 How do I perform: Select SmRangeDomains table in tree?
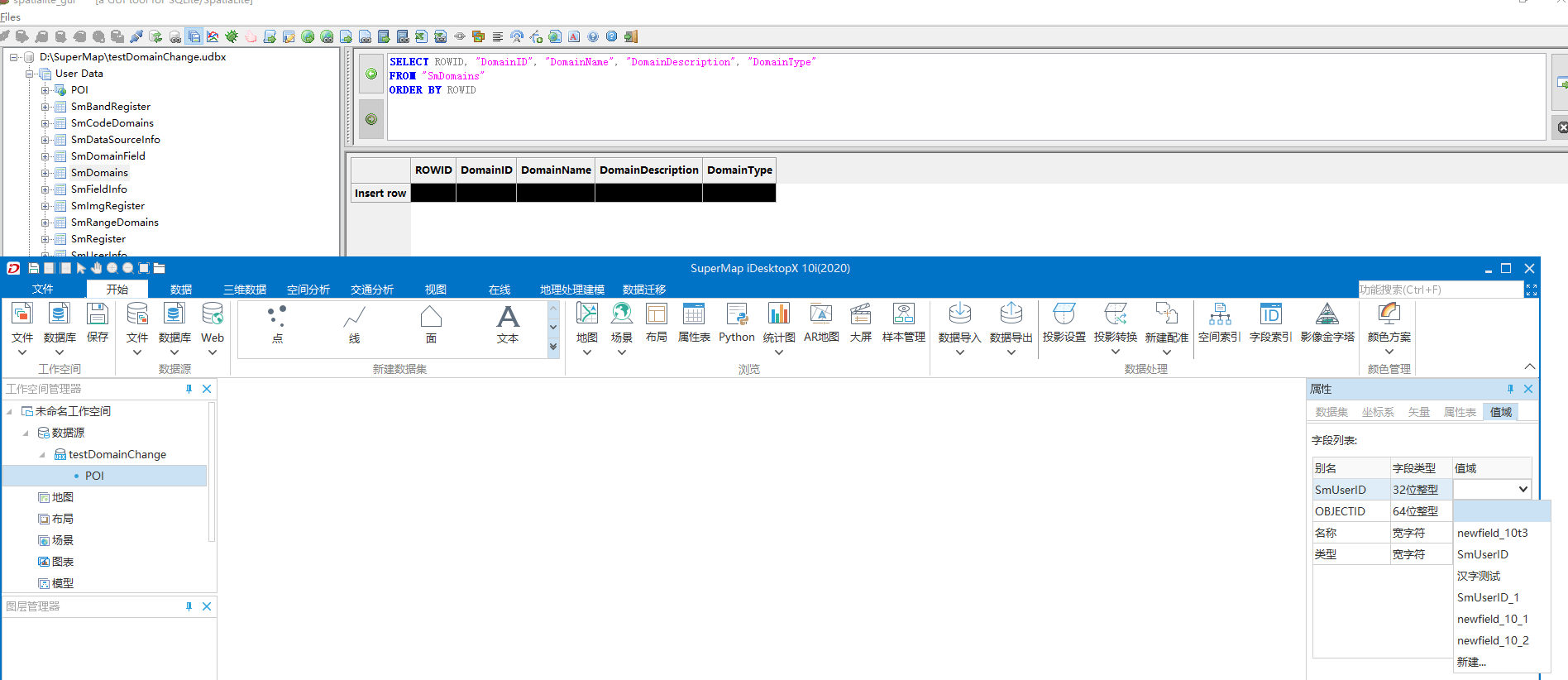(x=114, y=223)
